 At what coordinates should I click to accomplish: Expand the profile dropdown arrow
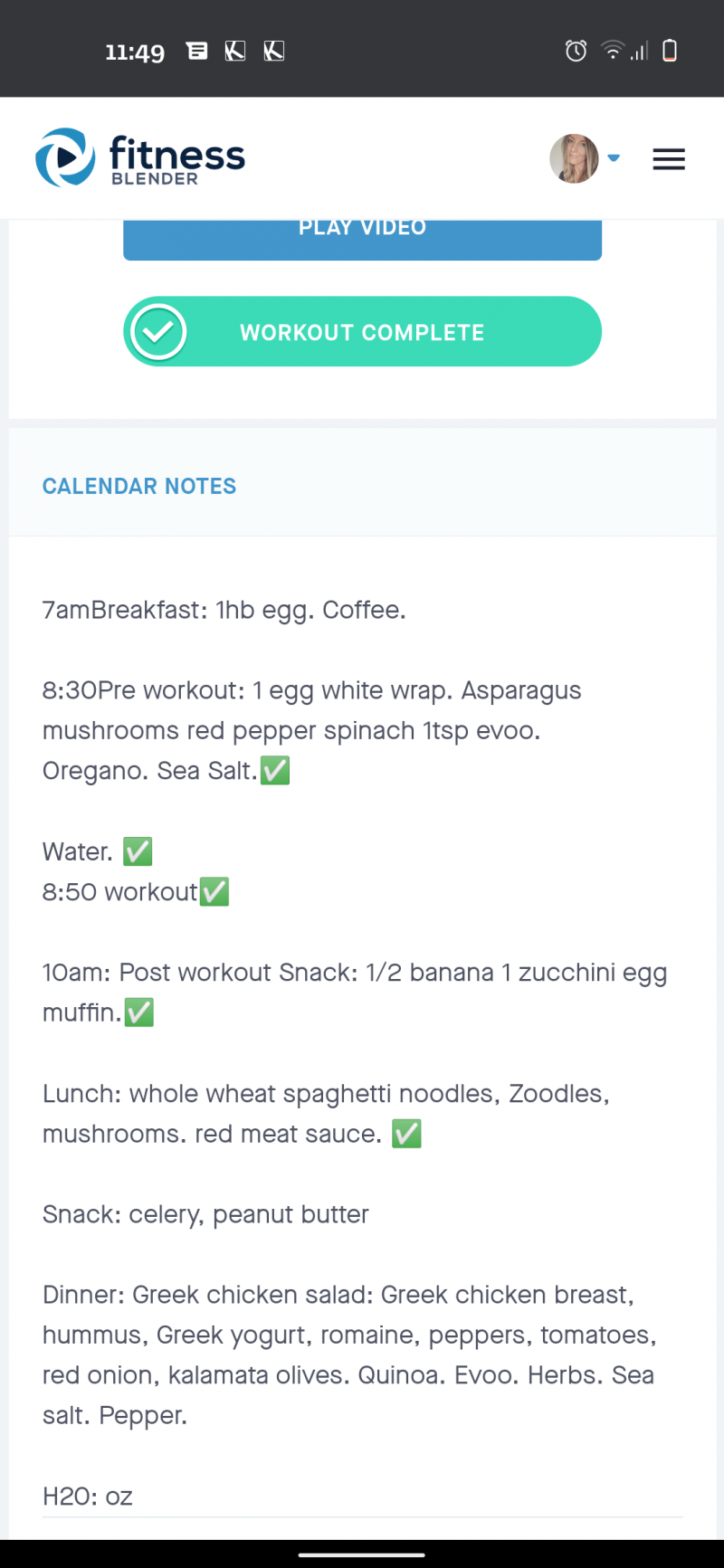pos(614,158)
